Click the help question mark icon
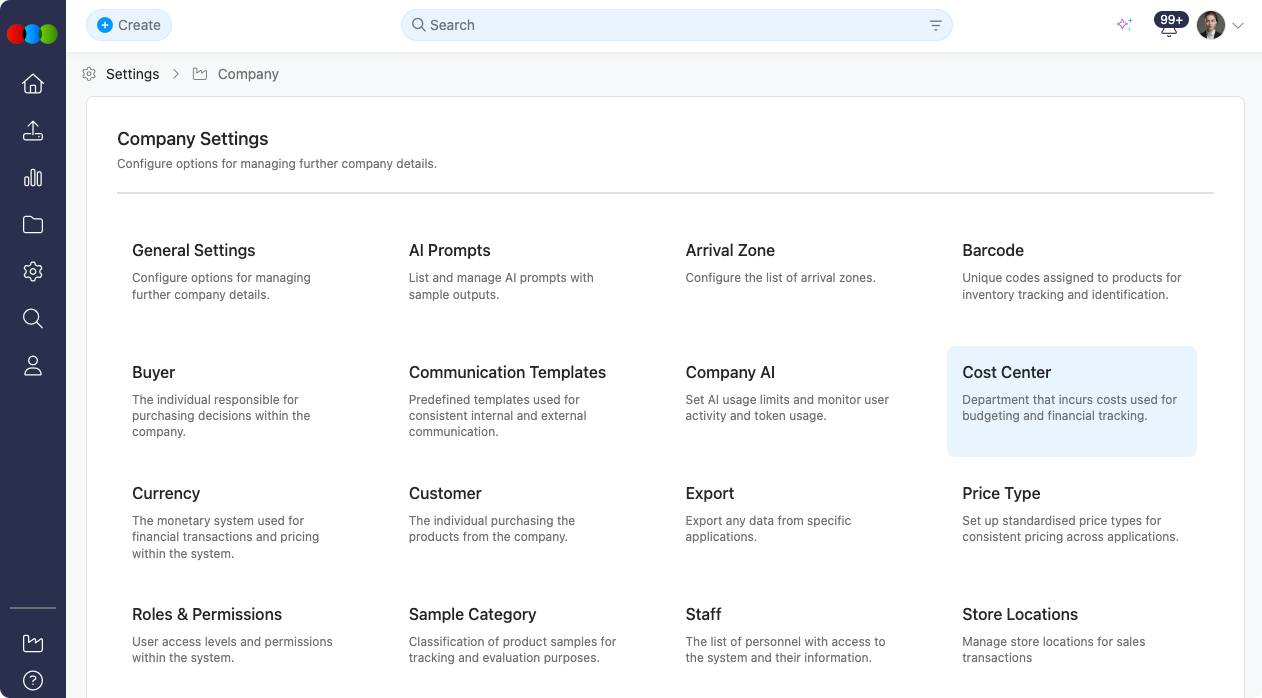Viewport: 1262px width, 698px height. point(33,681)
